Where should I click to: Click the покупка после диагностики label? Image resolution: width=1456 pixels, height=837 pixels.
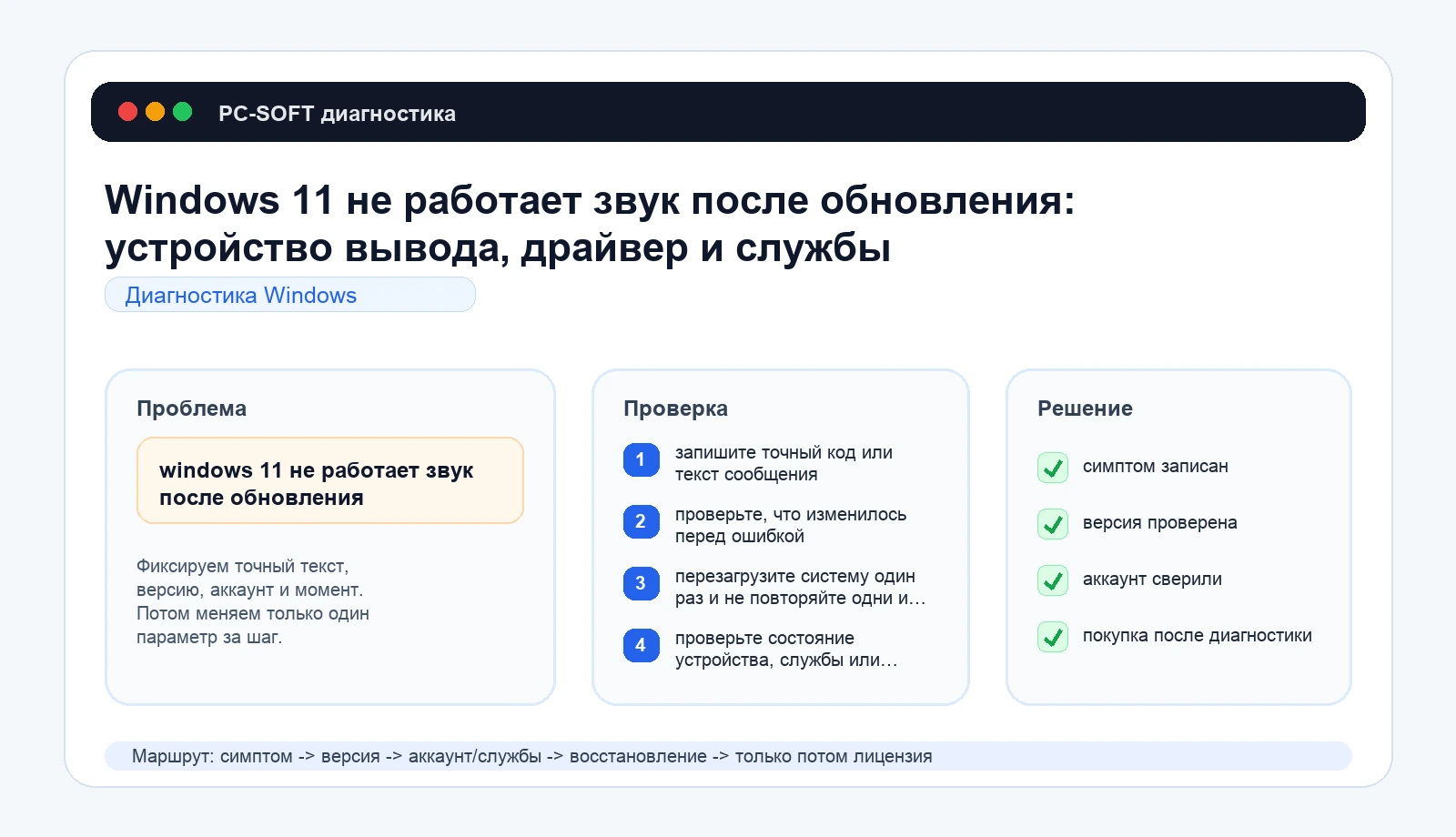coord(1198,636)
